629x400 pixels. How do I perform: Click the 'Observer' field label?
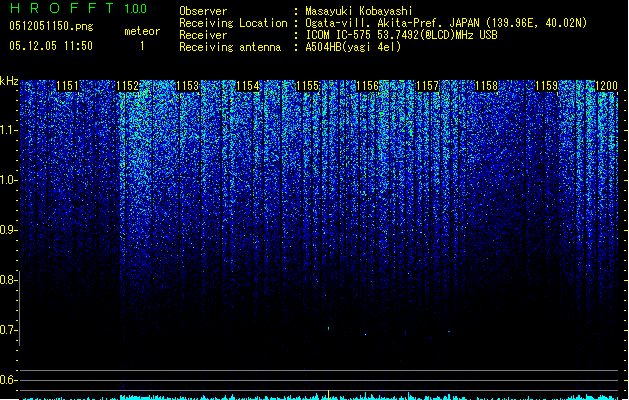pos(203,11)
